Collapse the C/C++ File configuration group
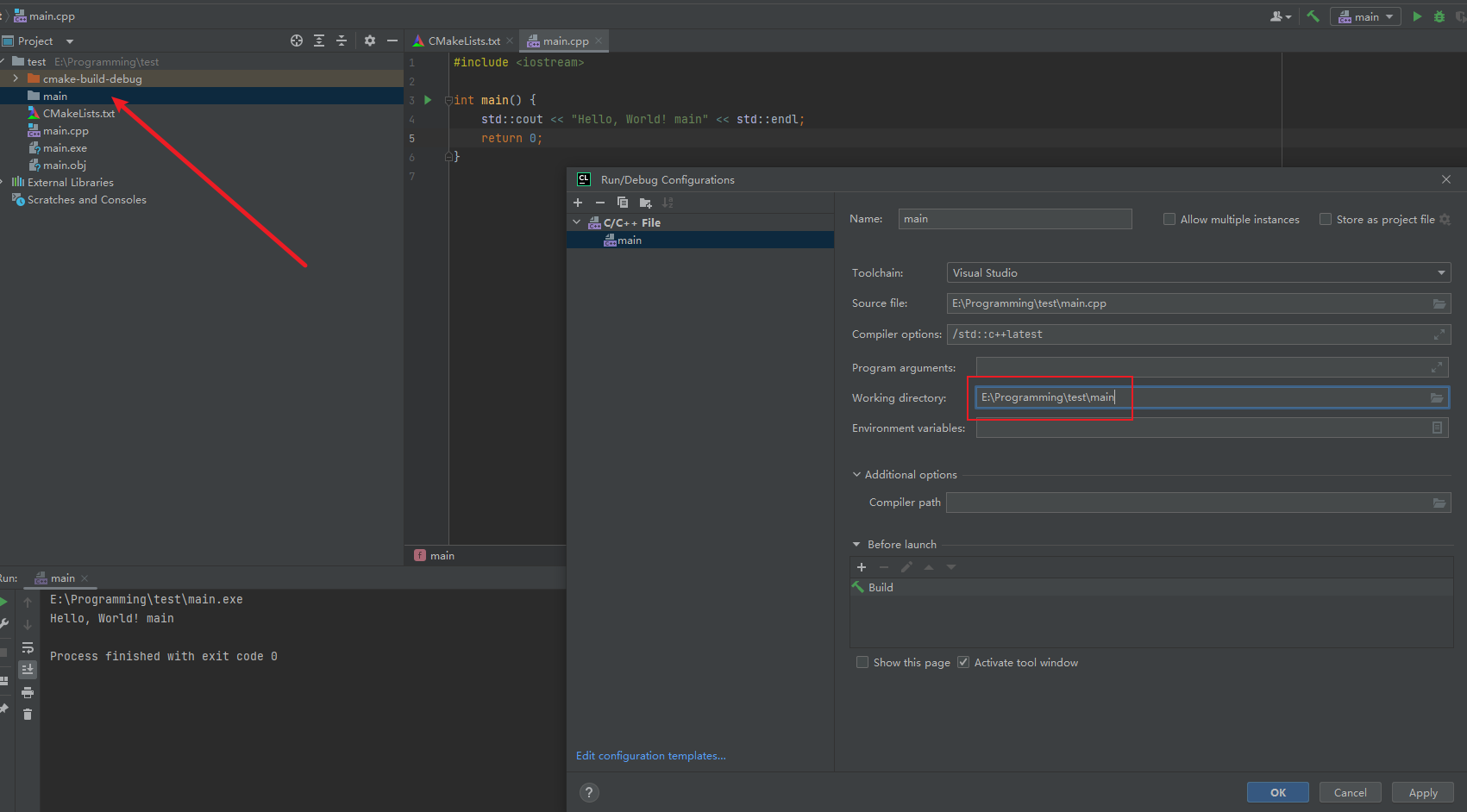Screen dimensions: 1467x812 pyautogui.click(x=577, y=222)
